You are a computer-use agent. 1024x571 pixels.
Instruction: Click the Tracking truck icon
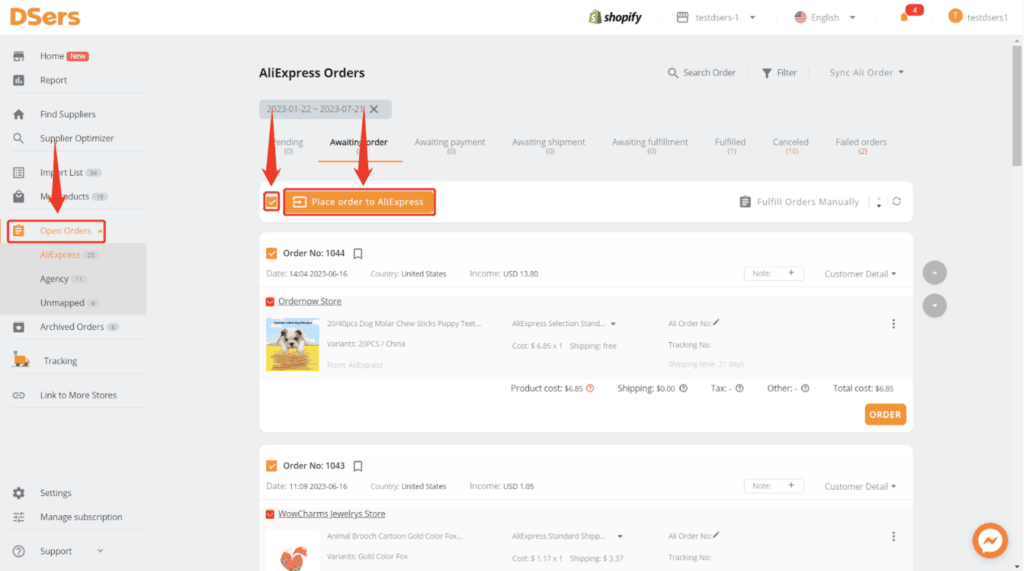21,360
